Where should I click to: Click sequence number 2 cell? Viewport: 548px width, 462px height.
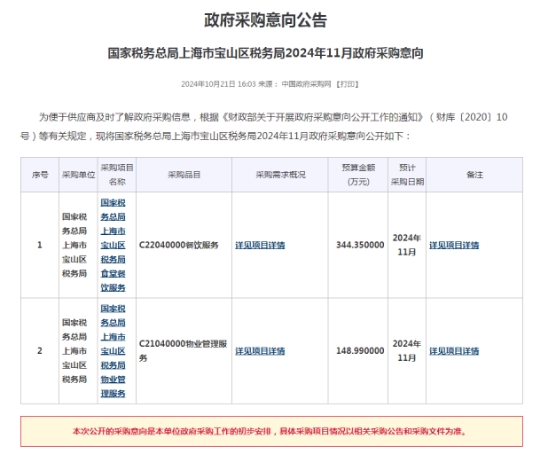point(40,351)
